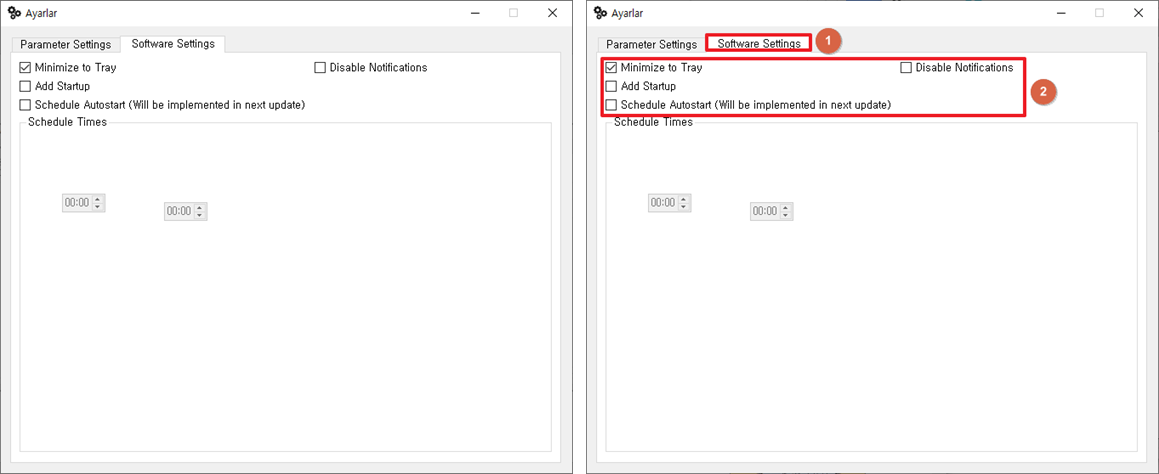Tick Schedule Autostart in left Ayarlar window
Image resolution: width=1159 pixels, height=474 pixels.
pos(25,105)
